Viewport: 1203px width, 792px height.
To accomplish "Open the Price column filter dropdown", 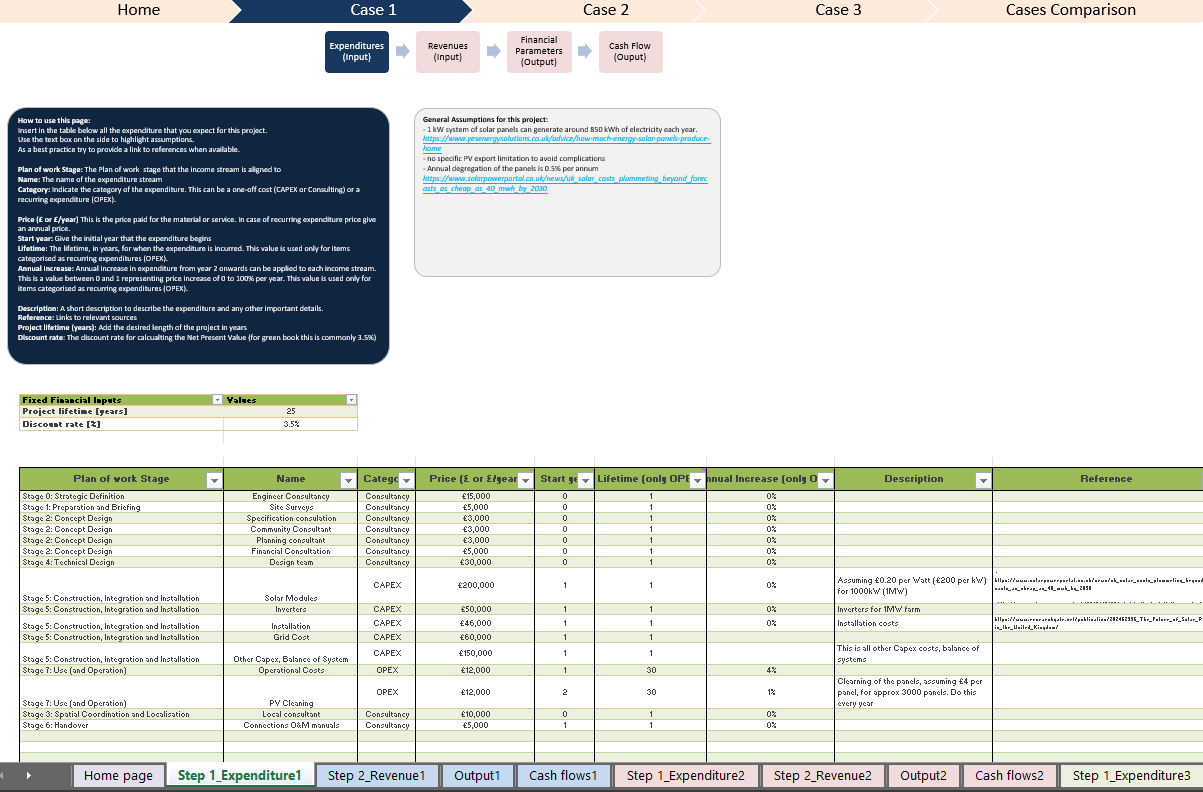I will tap(526, 480).
